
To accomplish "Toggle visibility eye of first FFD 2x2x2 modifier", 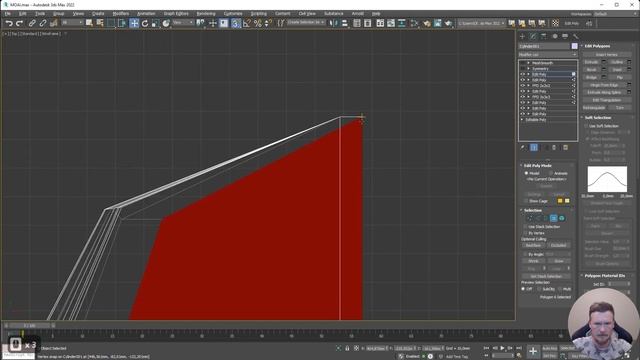I will pos(522,86).
